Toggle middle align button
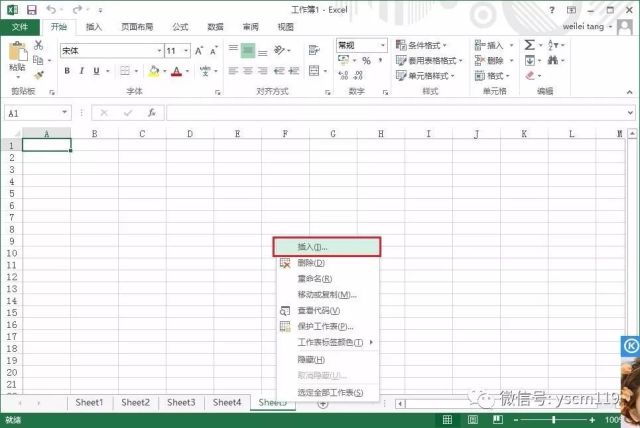Screen dimensions: 640x428 click(248, 51)
